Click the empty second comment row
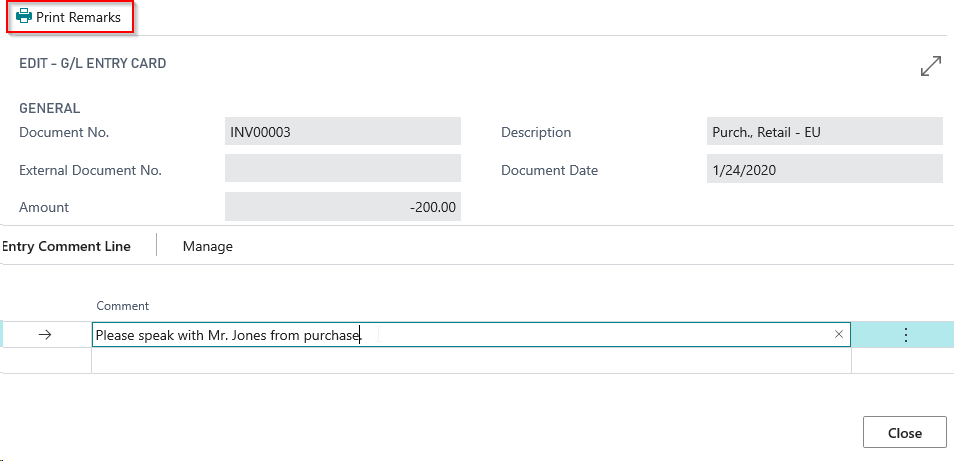 click(x=470, y=360)
